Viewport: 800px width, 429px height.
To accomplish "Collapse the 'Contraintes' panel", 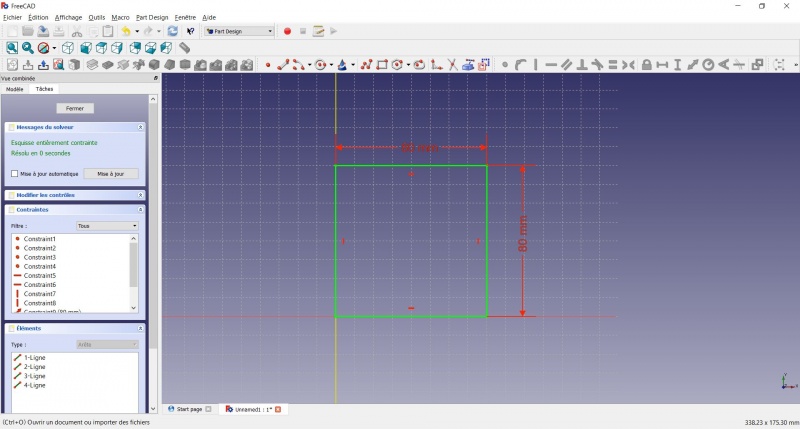I will coord(140,210).
